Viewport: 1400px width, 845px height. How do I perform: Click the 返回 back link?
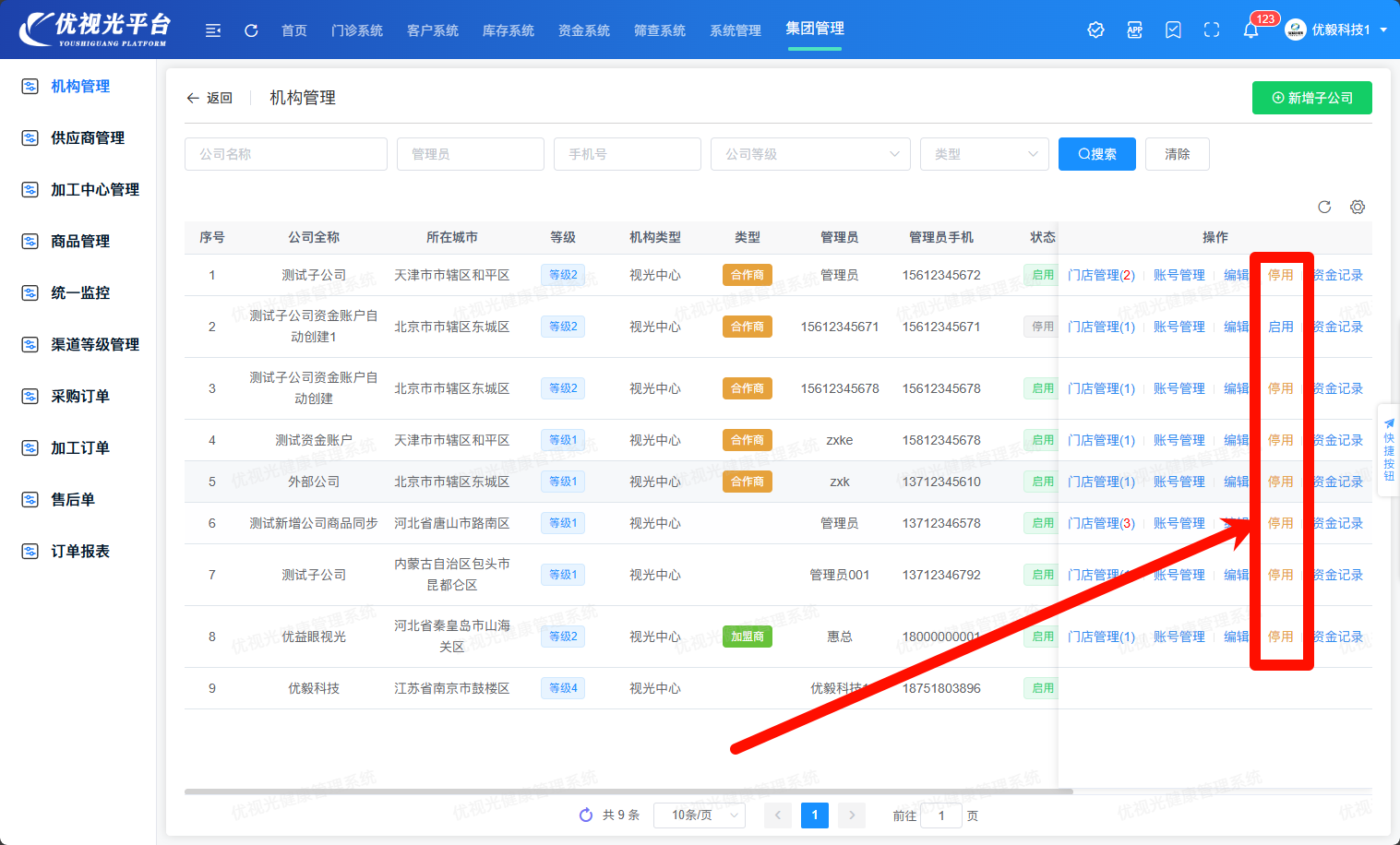209,98
